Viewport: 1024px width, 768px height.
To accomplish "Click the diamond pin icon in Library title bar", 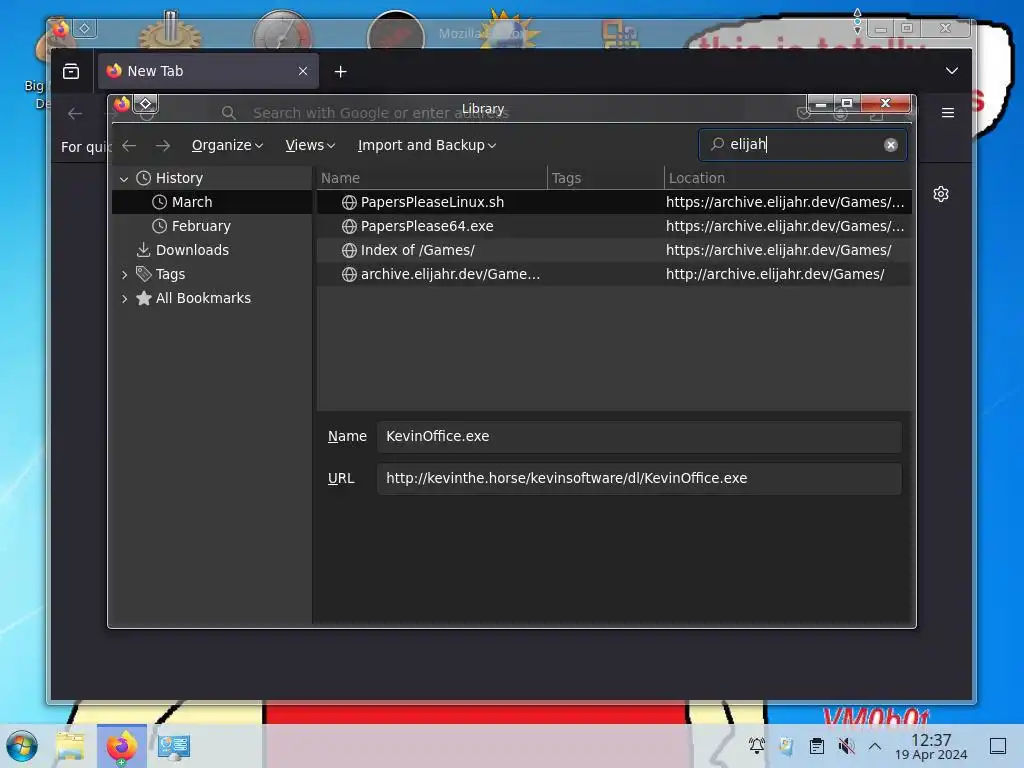I will point(146,104).
